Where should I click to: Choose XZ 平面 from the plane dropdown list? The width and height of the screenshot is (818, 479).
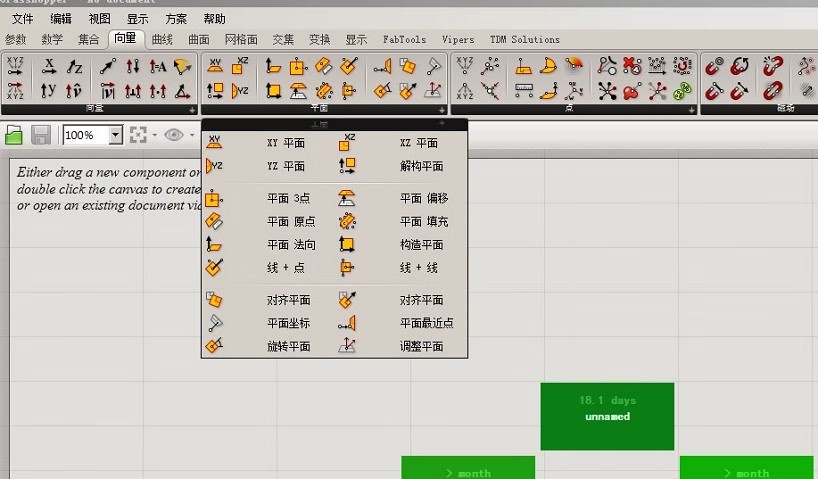[x=418, y=143]
